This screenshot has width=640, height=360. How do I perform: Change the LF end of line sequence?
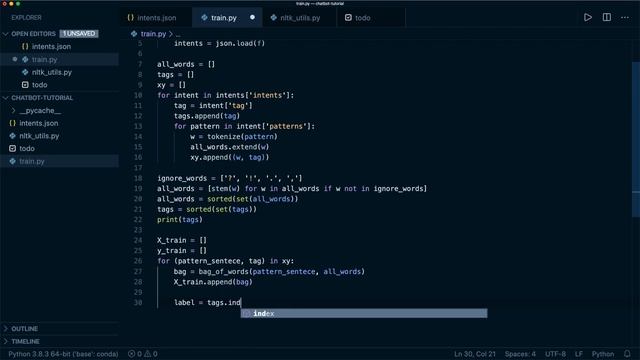(579, 354)
